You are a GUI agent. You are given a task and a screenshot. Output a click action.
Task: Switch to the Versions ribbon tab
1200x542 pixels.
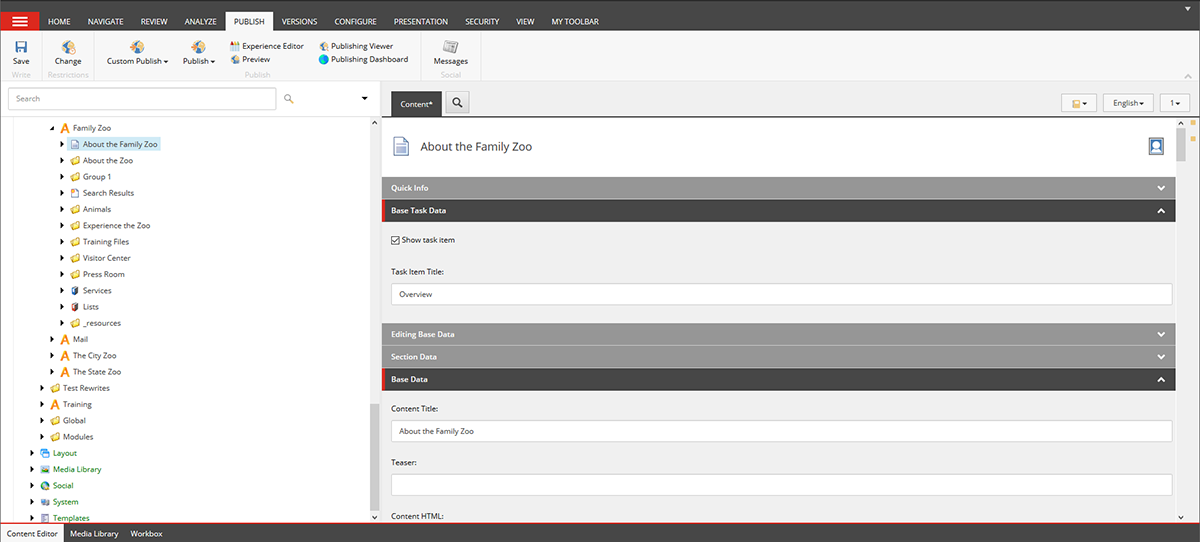pyautogui.click(x=299, y=21)
